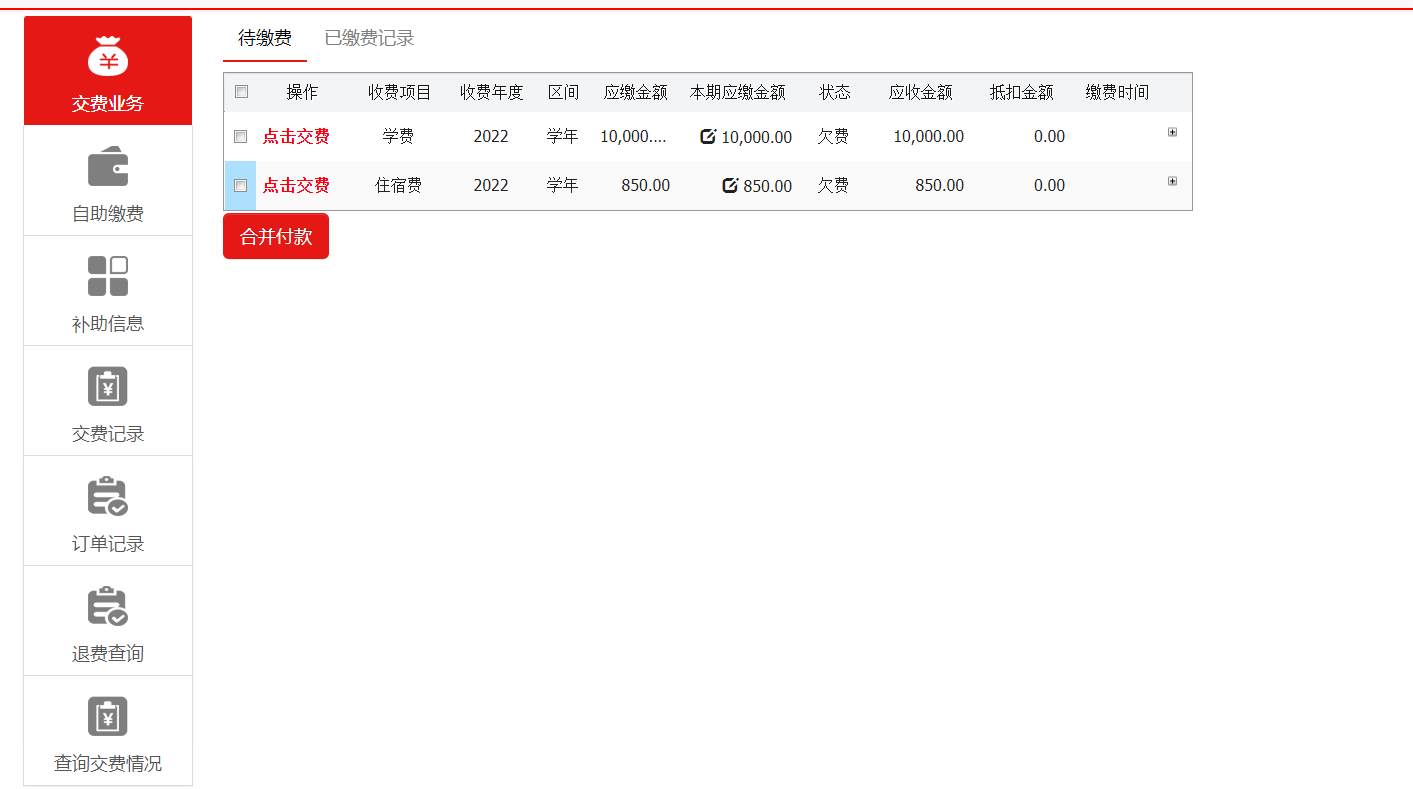
Task: Click edit icon beside 10,000.00 amount
Action: tap(708, 136)
